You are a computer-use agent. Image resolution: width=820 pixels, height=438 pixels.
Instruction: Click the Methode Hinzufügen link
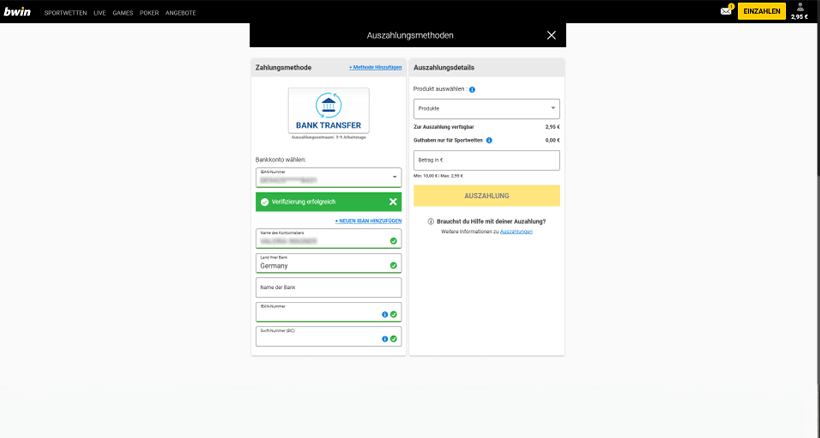coord(375,67)
